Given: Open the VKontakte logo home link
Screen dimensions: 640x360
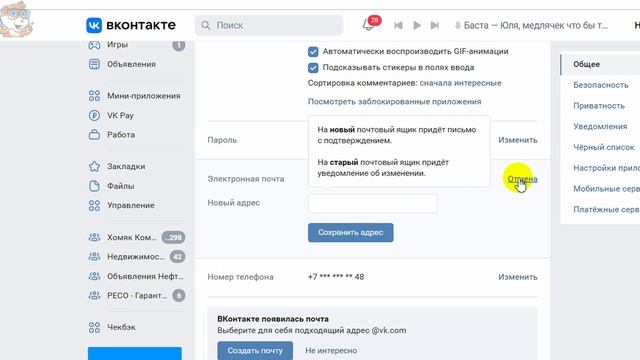Looking at the screenshot, I should pos(131,25).
